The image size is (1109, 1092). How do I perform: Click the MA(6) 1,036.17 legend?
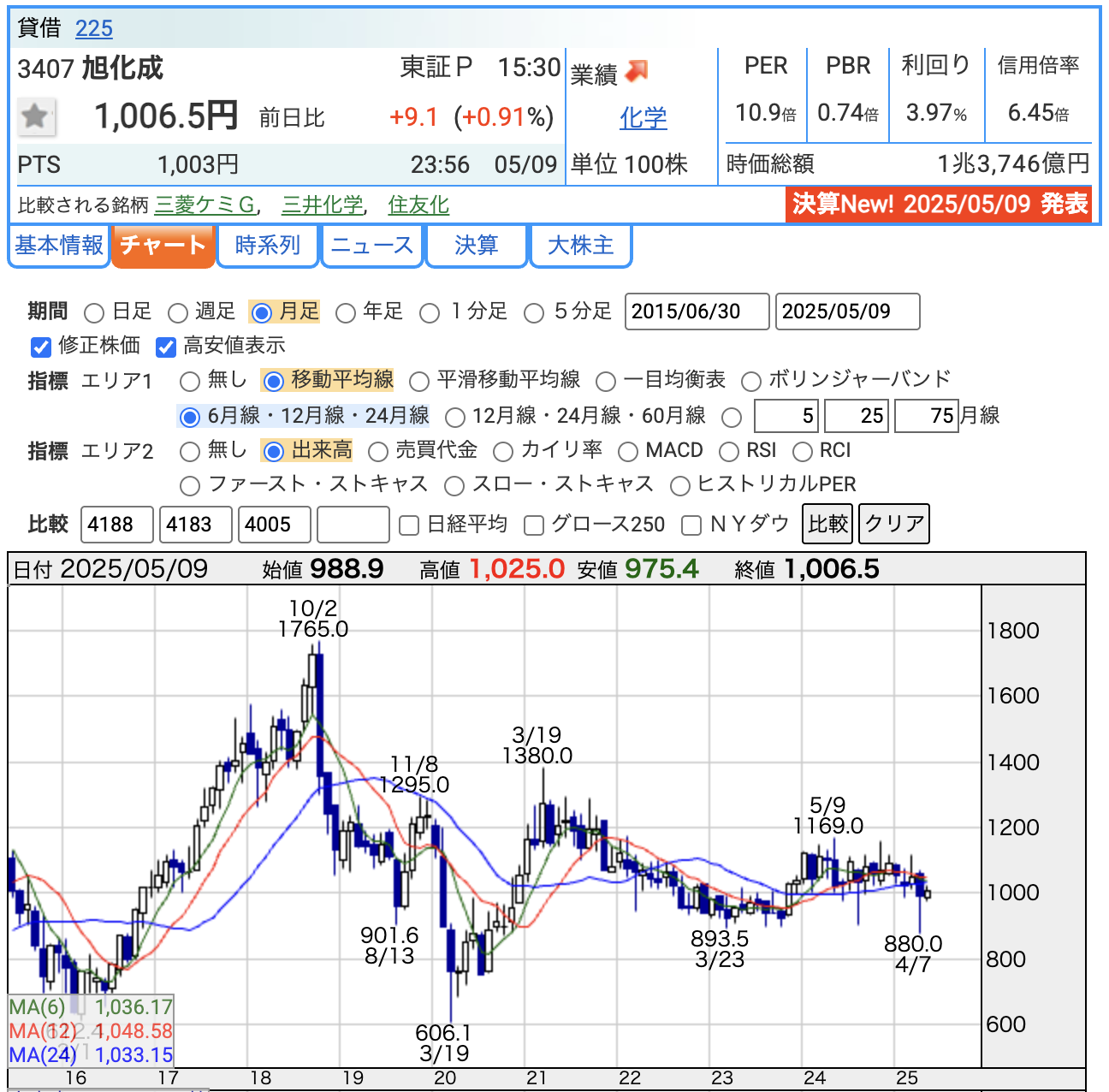tap(91, 1007)
